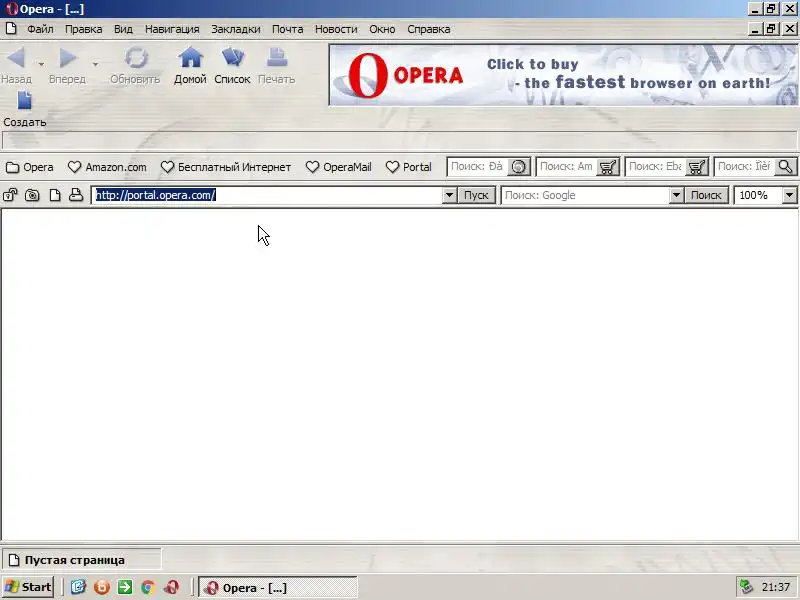Expand the address bar history dropdown
Screen dimensions: 800x600
tap(449, 195)
